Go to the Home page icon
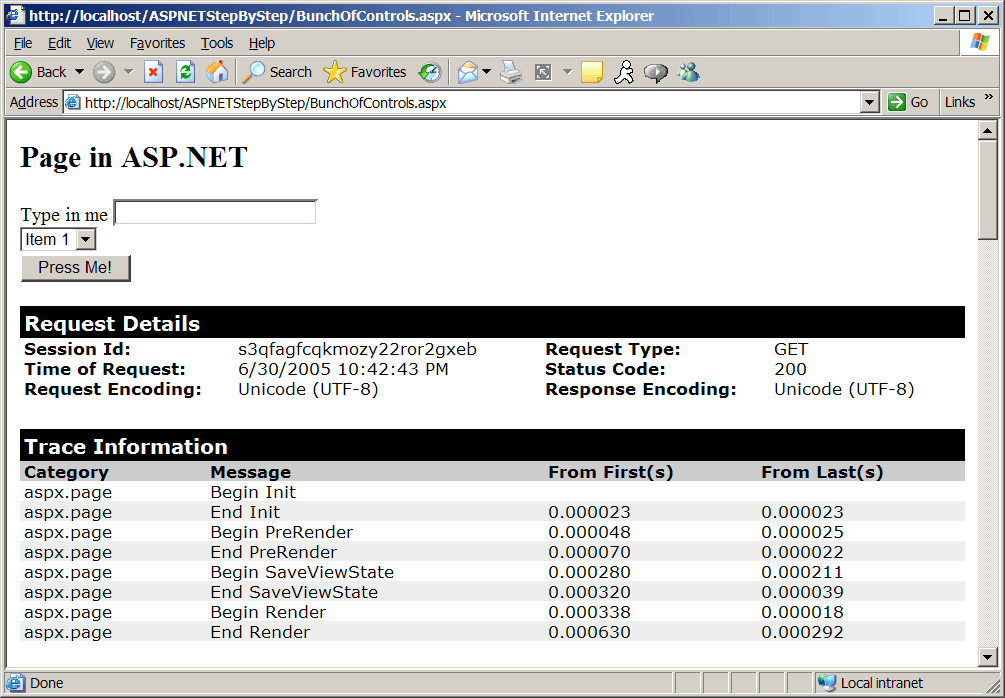1005x698 pixels. coord(216,72)
